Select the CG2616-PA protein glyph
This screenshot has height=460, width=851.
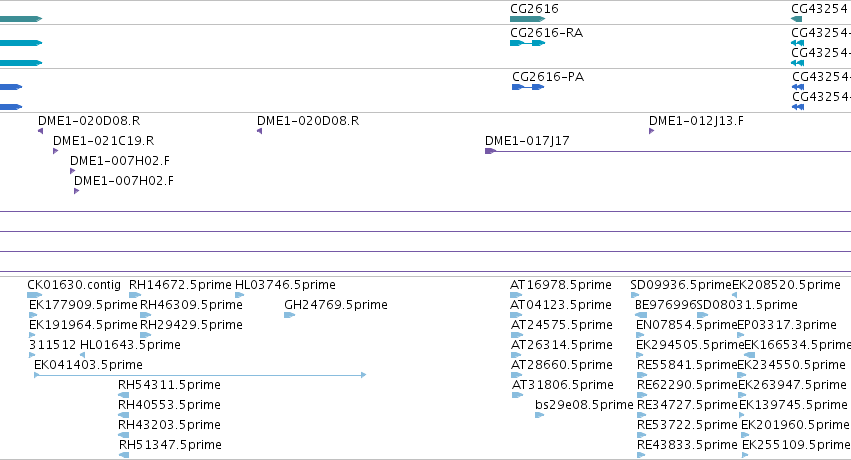click(x=528, y=87)
